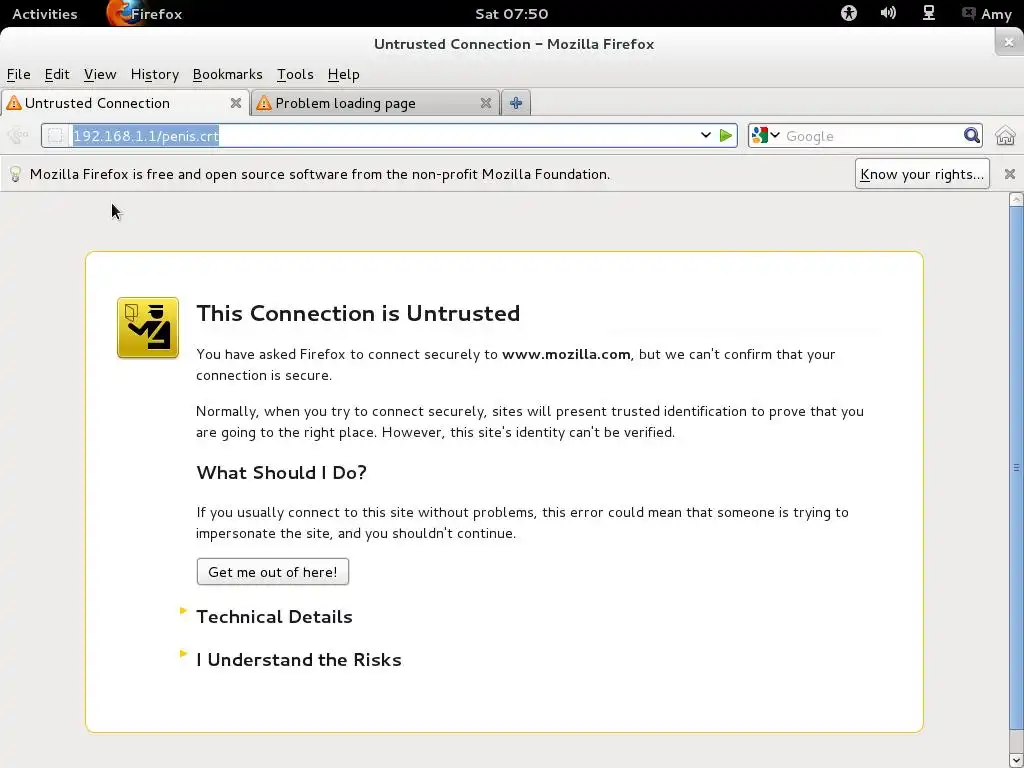Open new tab with plus icon
The width and height of the screenshot is (1024, 768).
point(516,103)
